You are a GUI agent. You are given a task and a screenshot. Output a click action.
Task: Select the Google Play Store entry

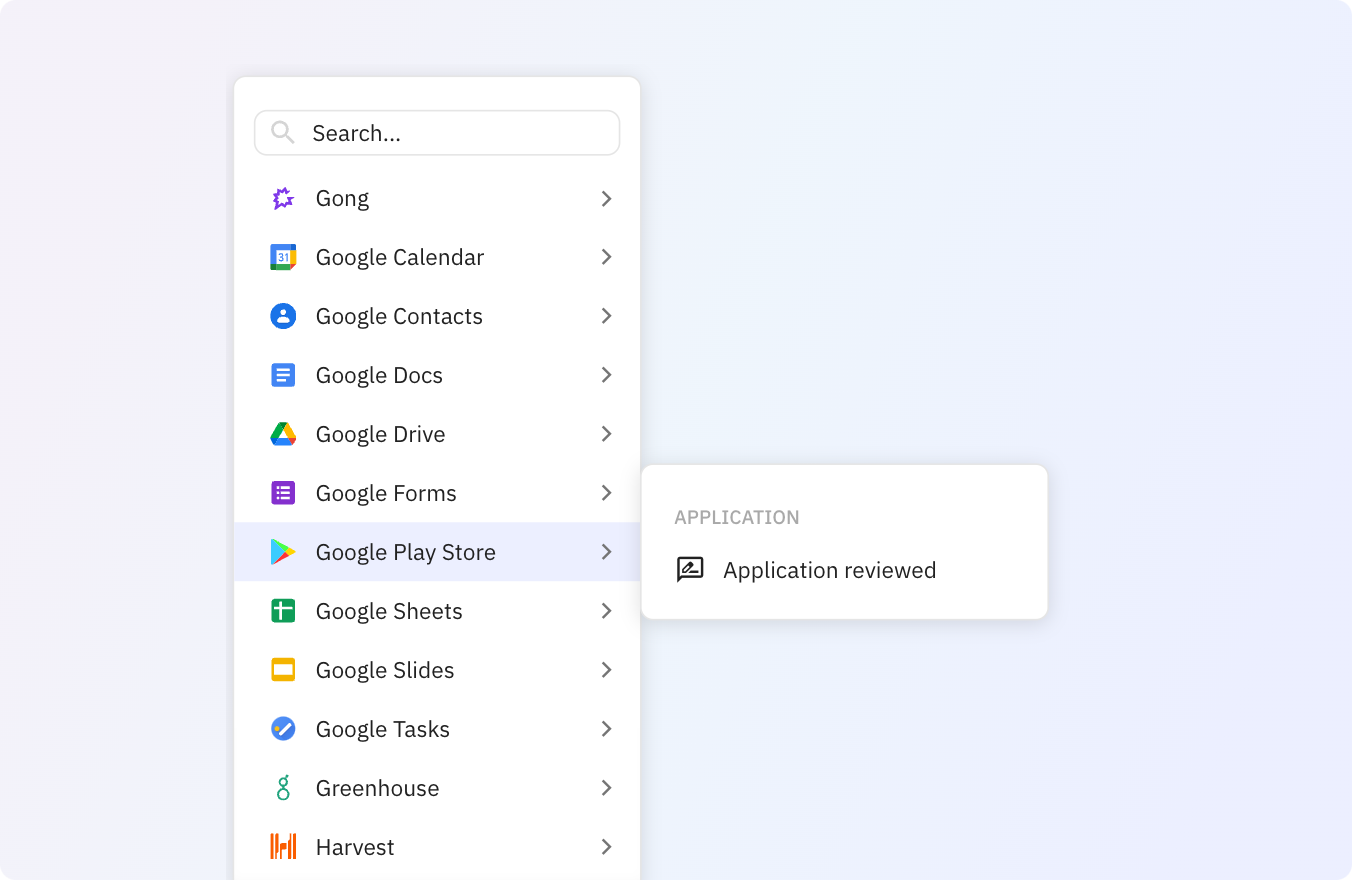437,552
